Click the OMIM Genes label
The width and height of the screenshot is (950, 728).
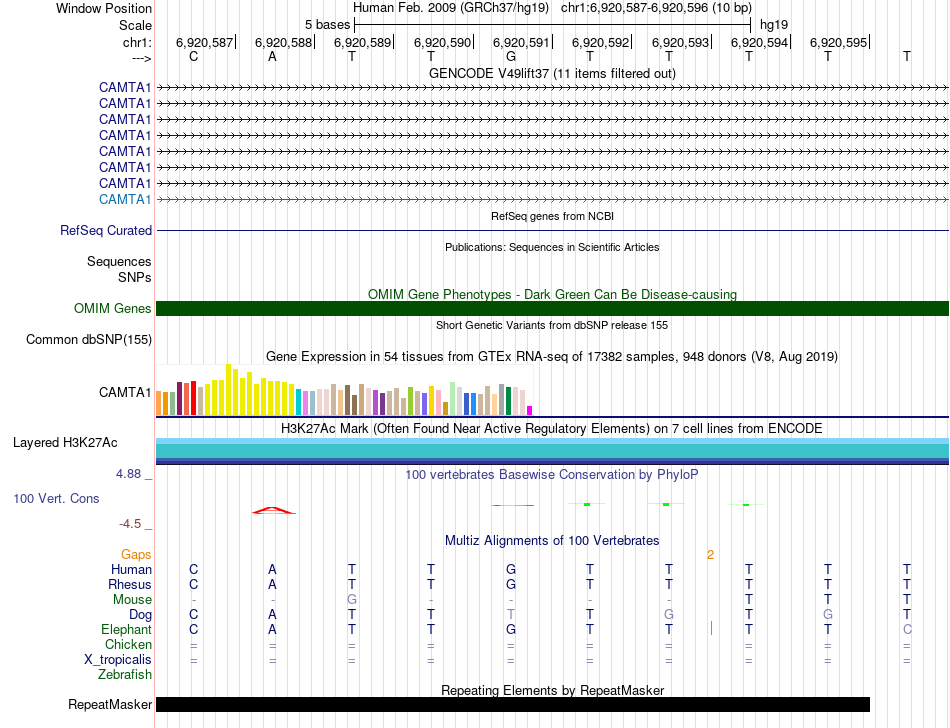point(112,308)
